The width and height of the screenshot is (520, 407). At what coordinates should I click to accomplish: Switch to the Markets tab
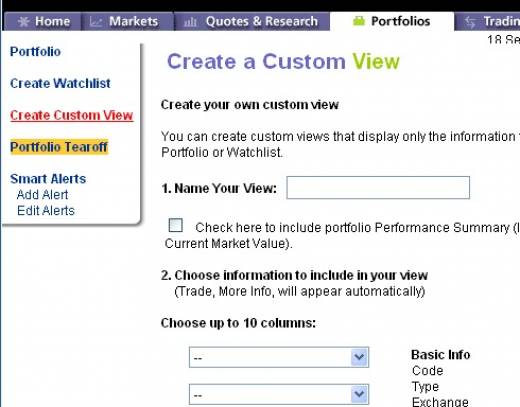127,21
